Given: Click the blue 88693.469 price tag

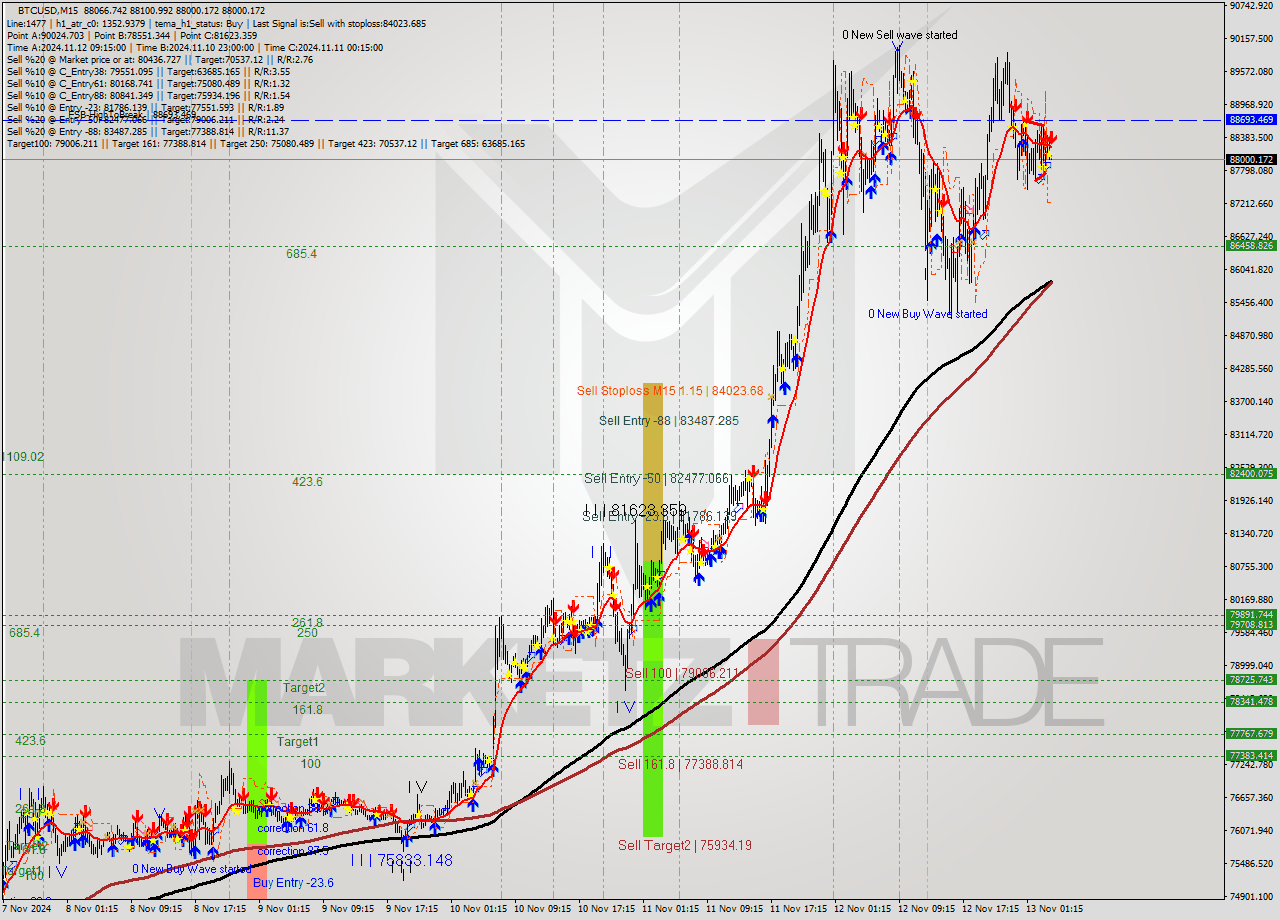Looking at the screenshot, I should (1251, 120).
